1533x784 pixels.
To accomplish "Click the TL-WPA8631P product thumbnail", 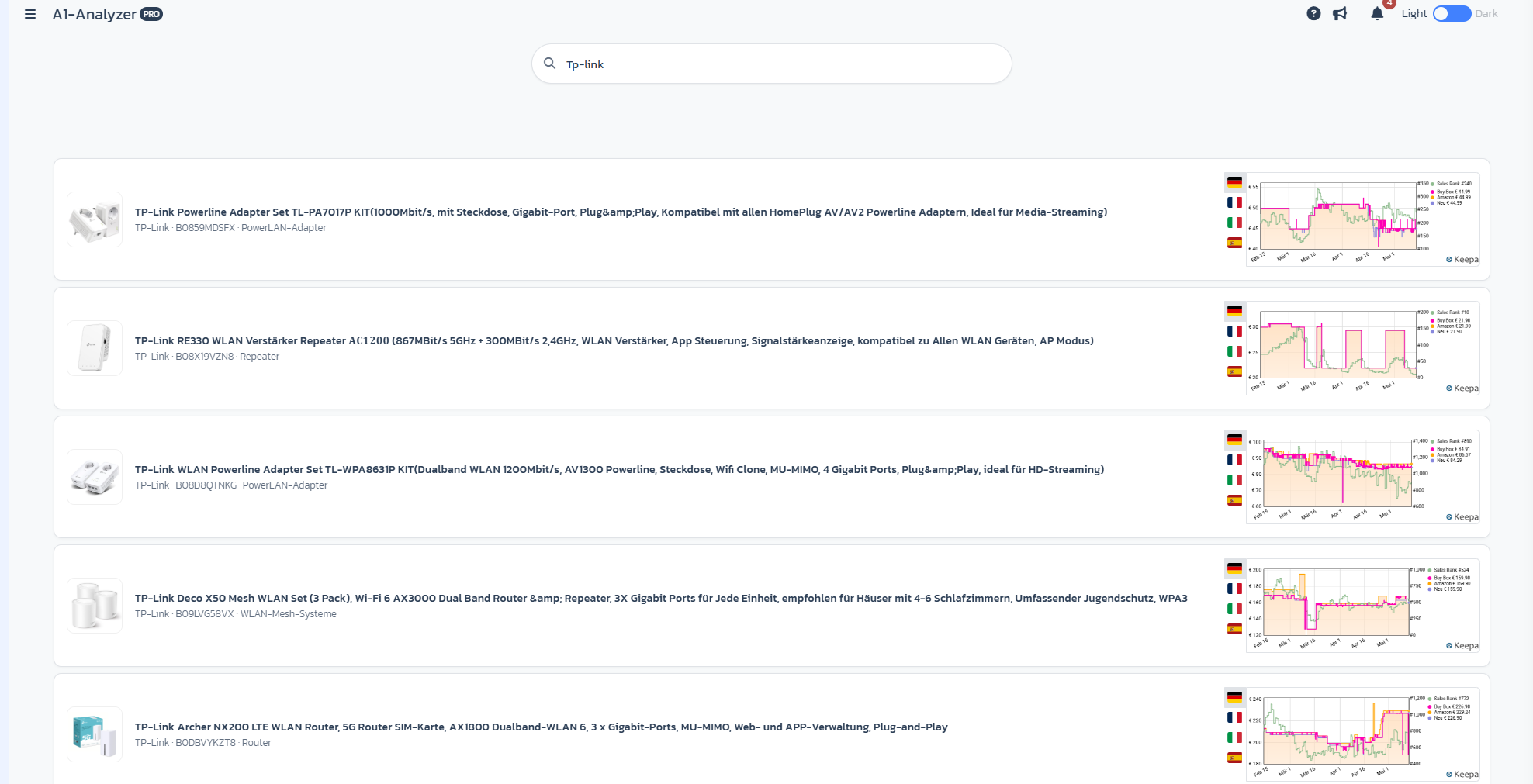I will coord(95,477).
